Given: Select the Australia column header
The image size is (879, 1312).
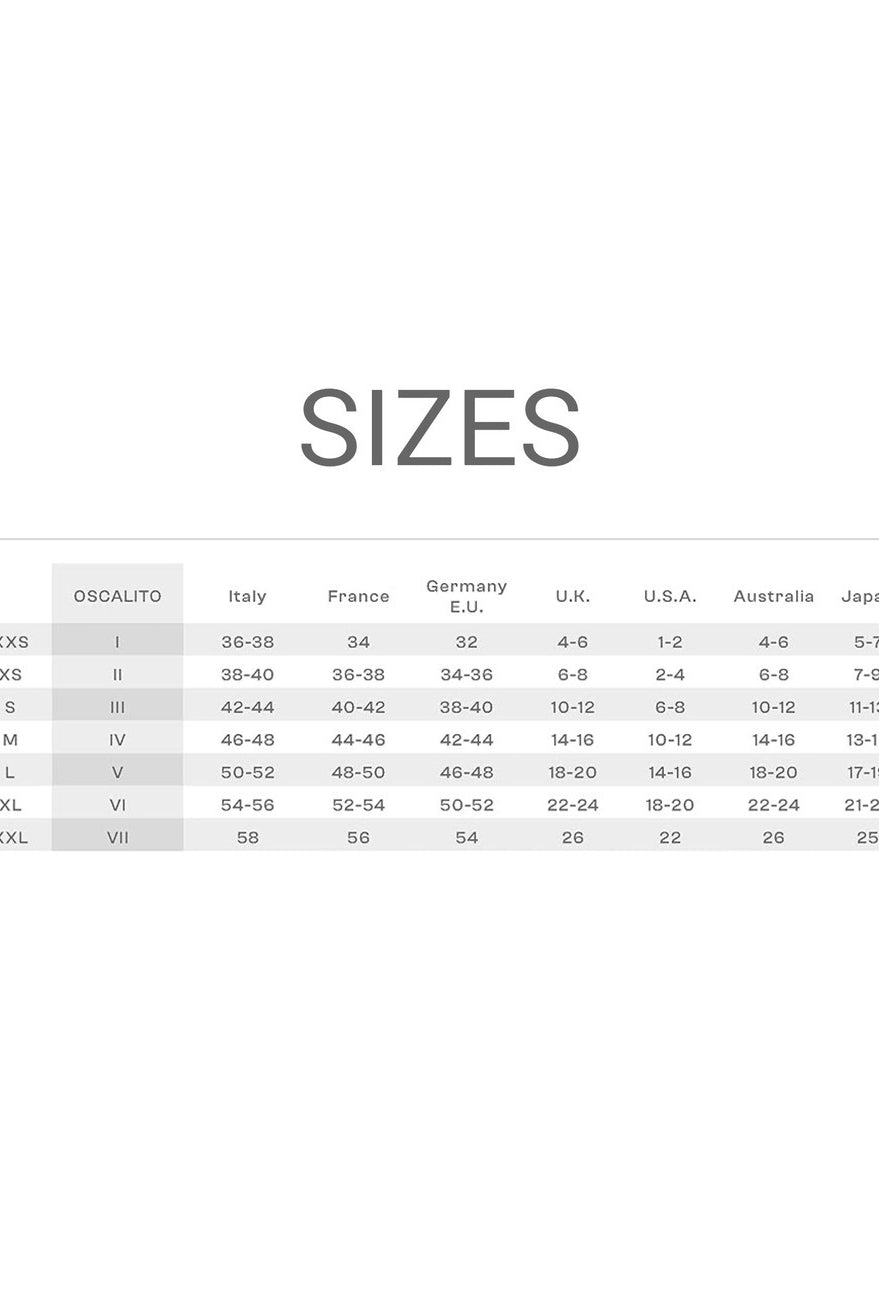Looking at the screenshot, I should [773, 596].
